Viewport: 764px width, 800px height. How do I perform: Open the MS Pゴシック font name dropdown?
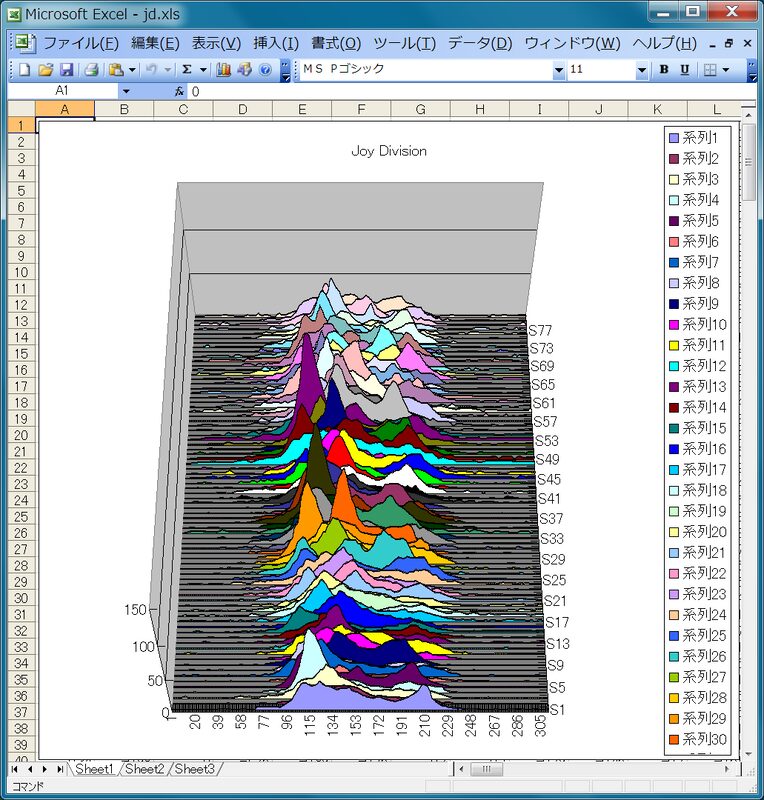click(559, 70)
